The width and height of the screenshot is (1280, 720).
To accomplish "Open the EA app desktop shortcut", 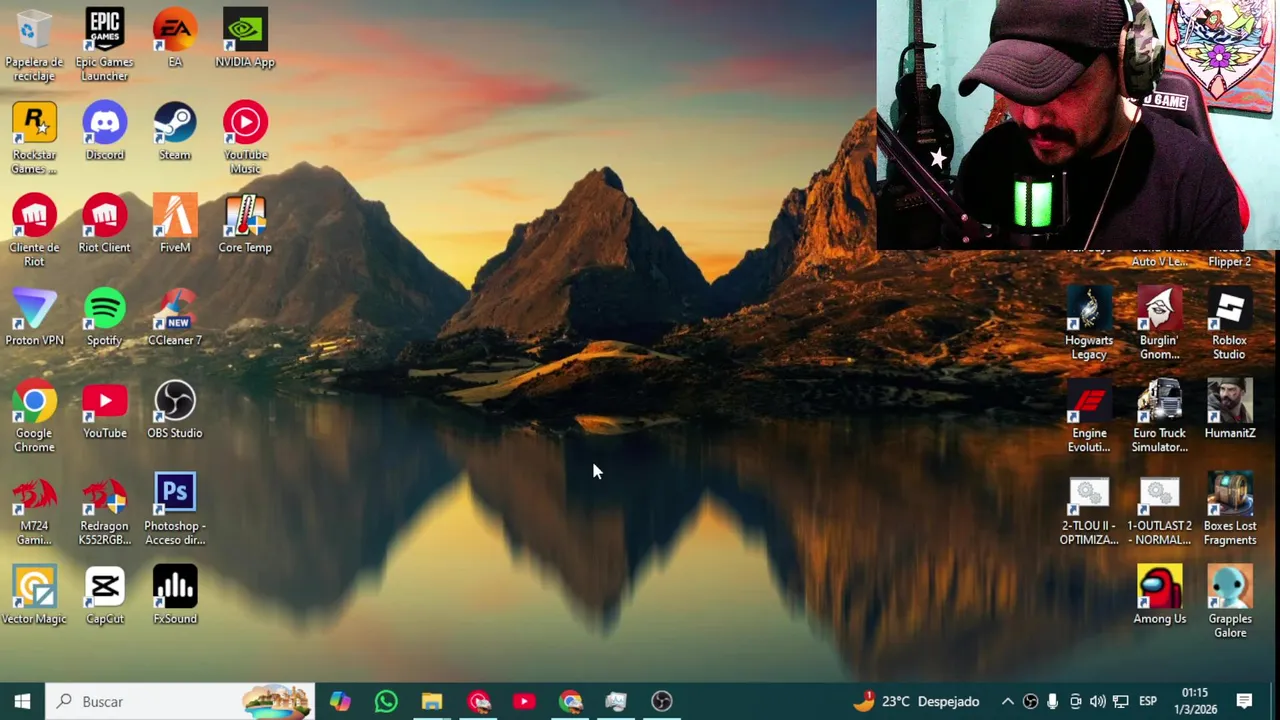I will click(x=175, y=39).
